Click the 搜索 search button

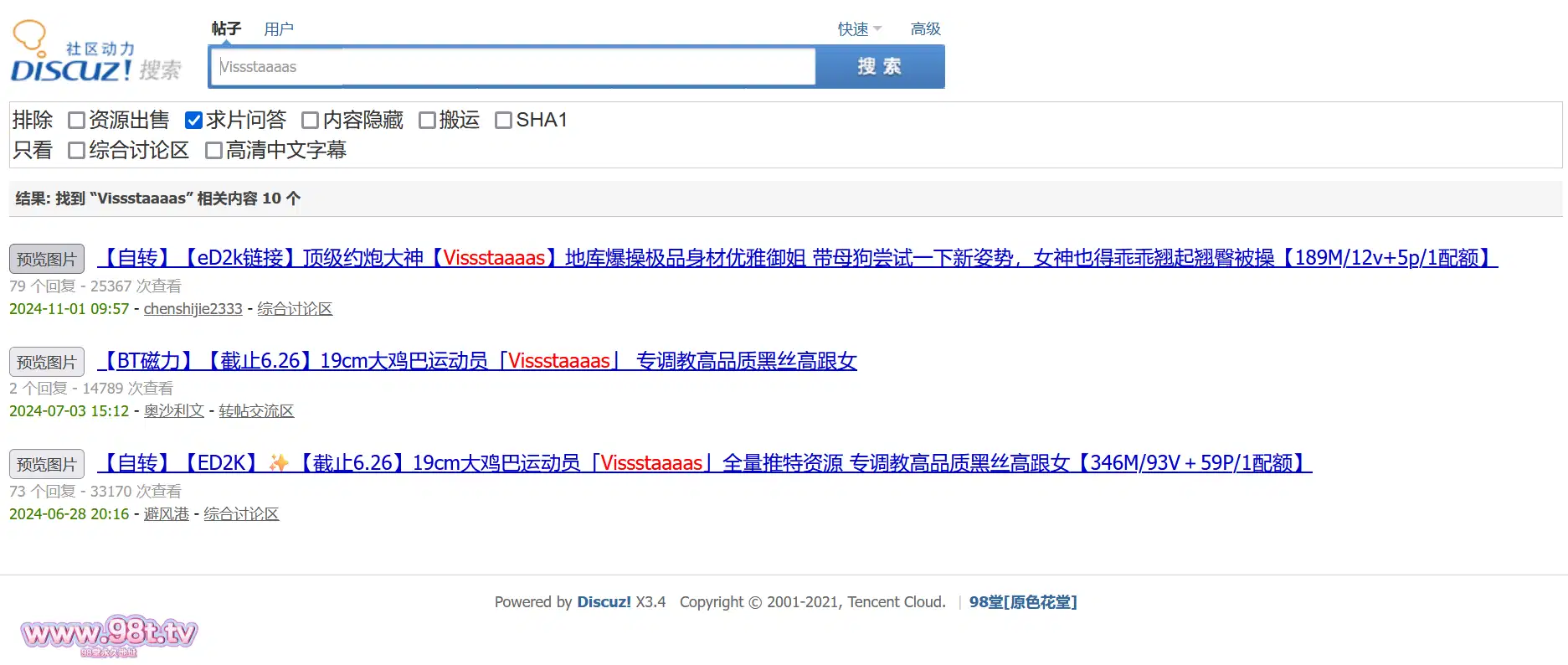(x=880, y=67)
